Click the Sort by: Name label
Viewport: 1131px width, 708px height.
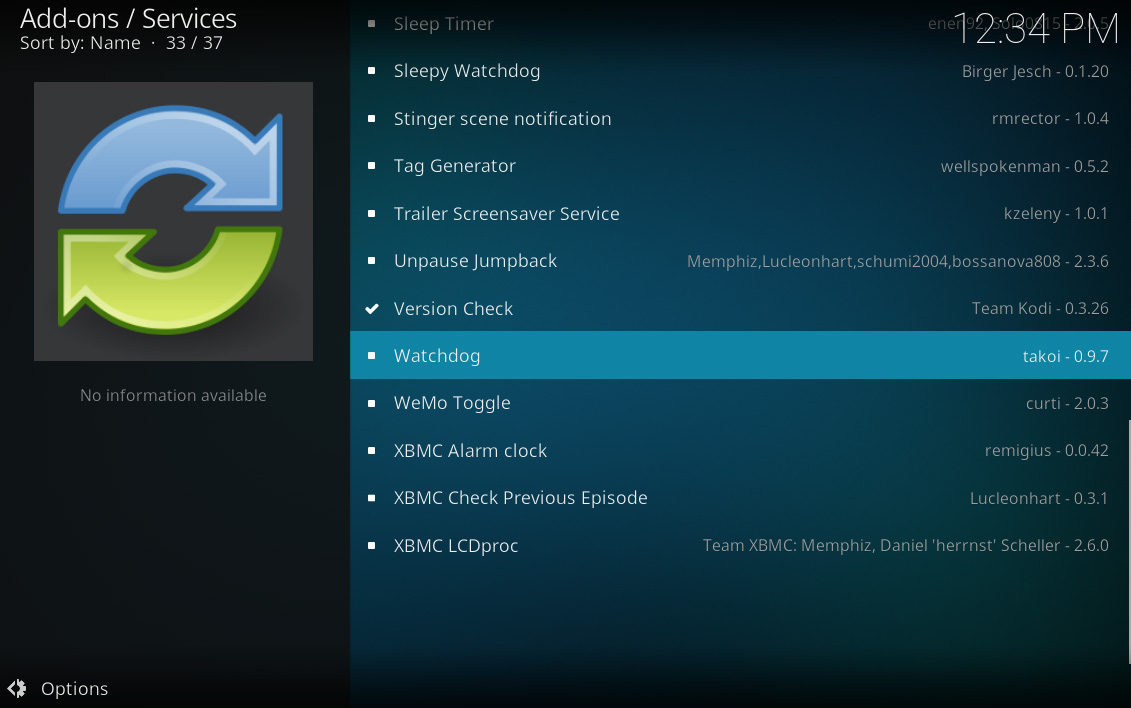(80, 43)
